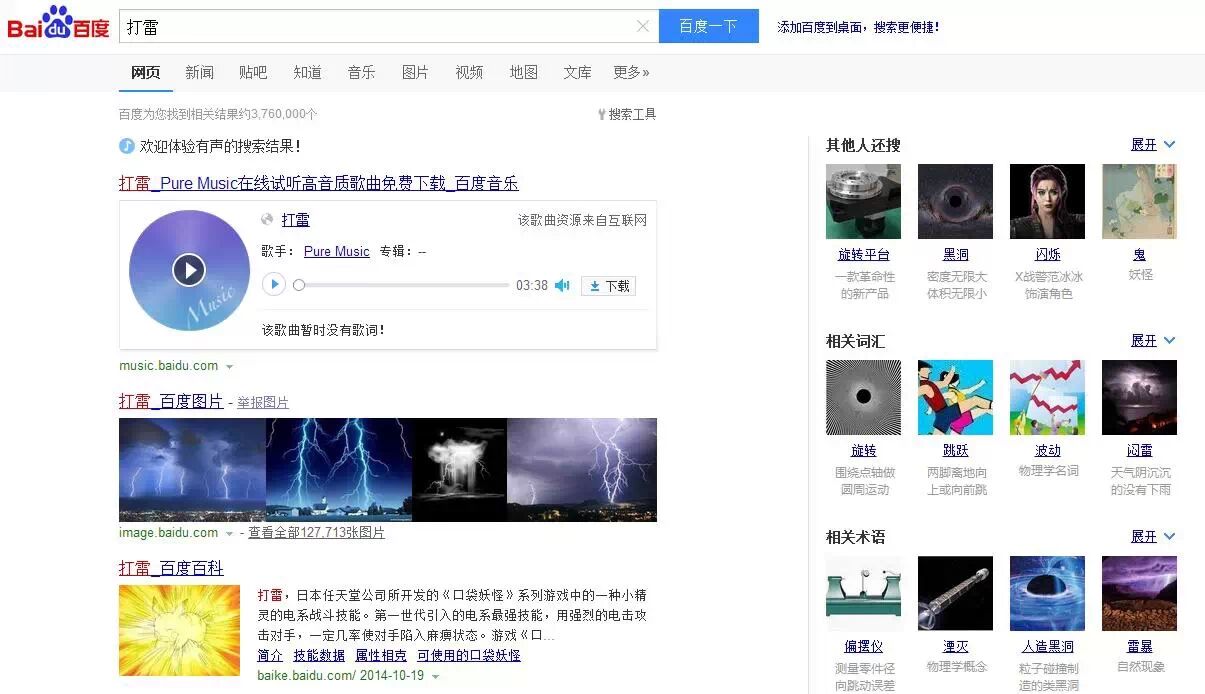Open 旋转平台 thumbnail
The width and height of the screenshot is (1205, 694).
click(863, 201)
